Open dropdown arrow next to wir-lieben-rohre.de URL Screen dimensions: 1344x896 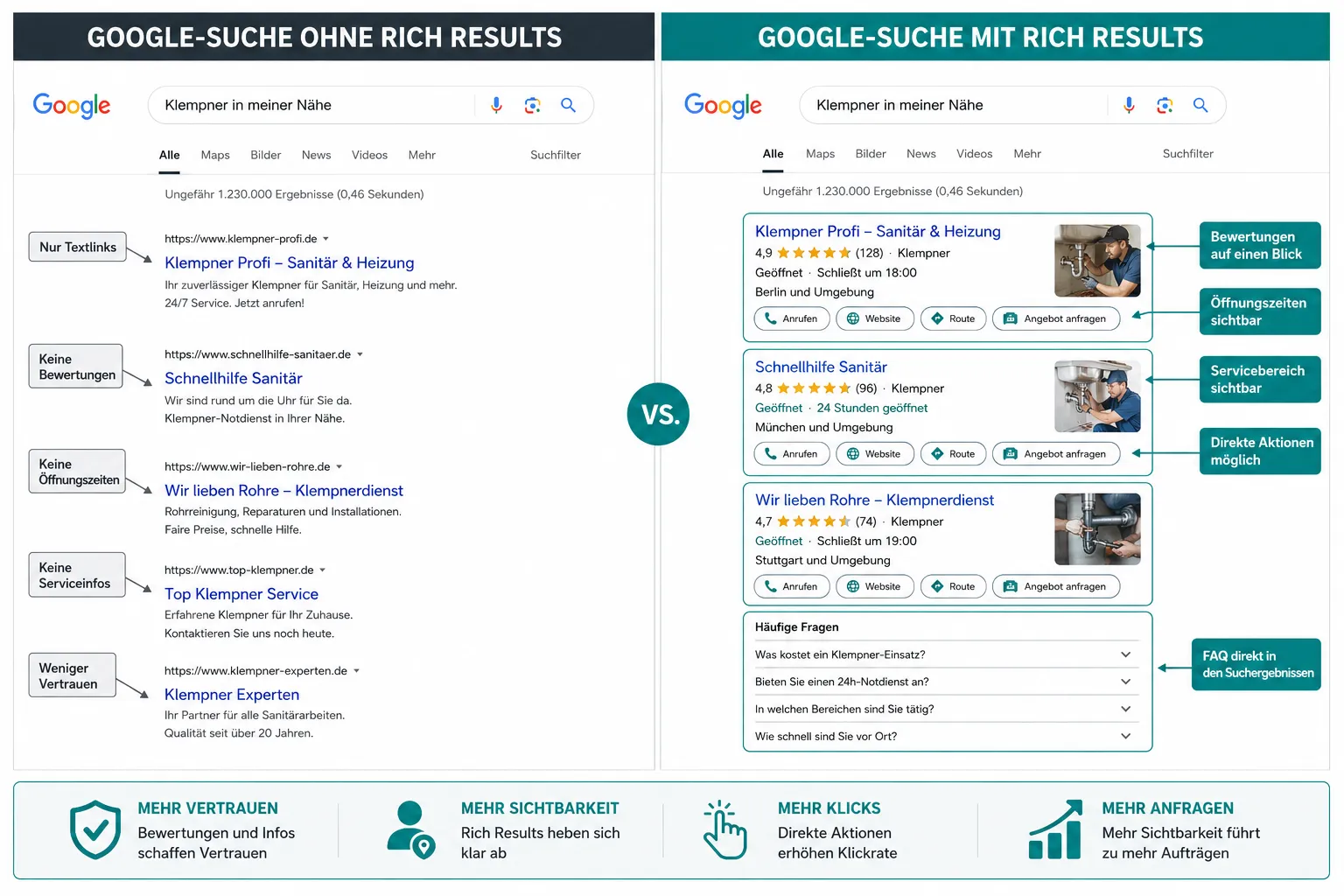tap(339, 466)
